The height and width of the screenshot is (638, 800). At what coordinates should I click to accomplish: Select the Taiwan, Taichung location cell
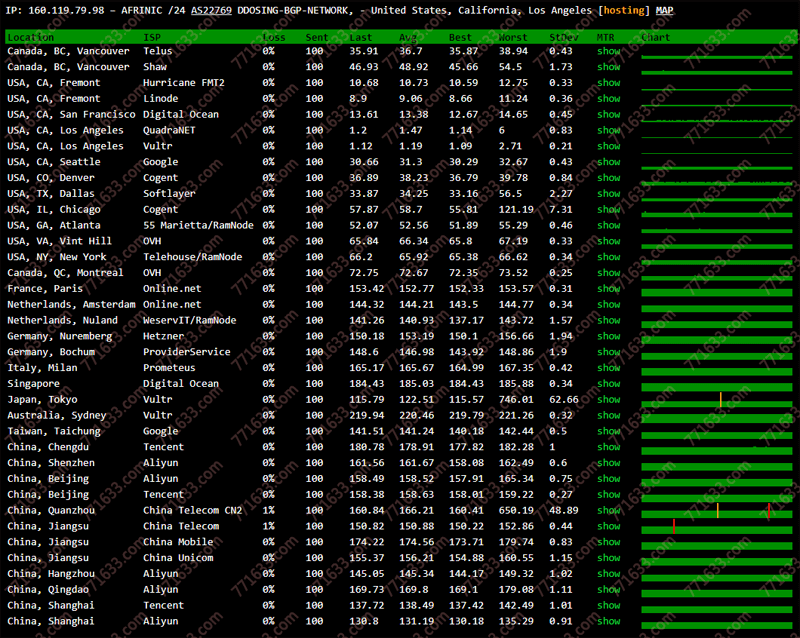point(54,431)
